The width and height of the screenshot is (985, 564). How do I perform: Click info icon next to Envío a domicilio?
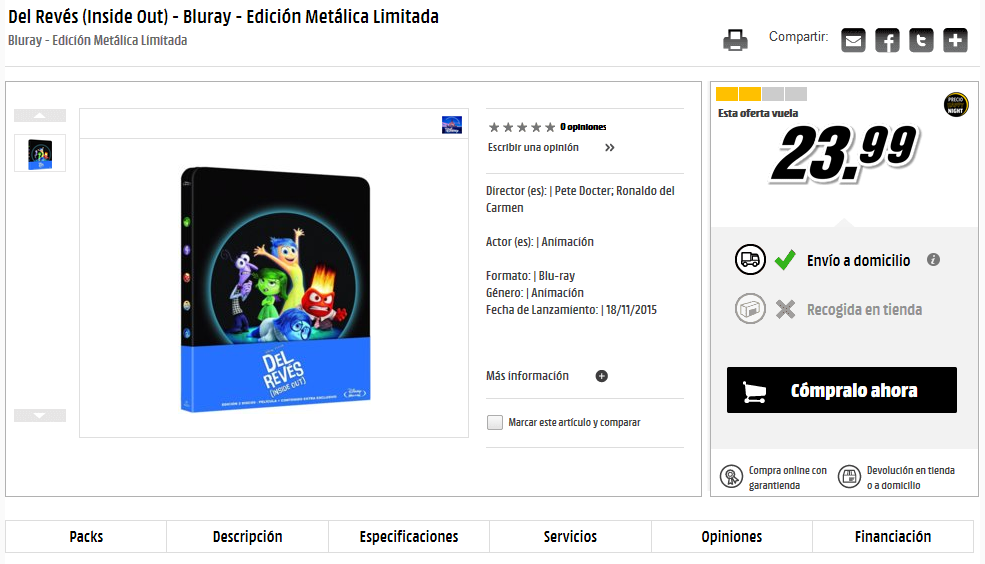[x=933, y=259]
